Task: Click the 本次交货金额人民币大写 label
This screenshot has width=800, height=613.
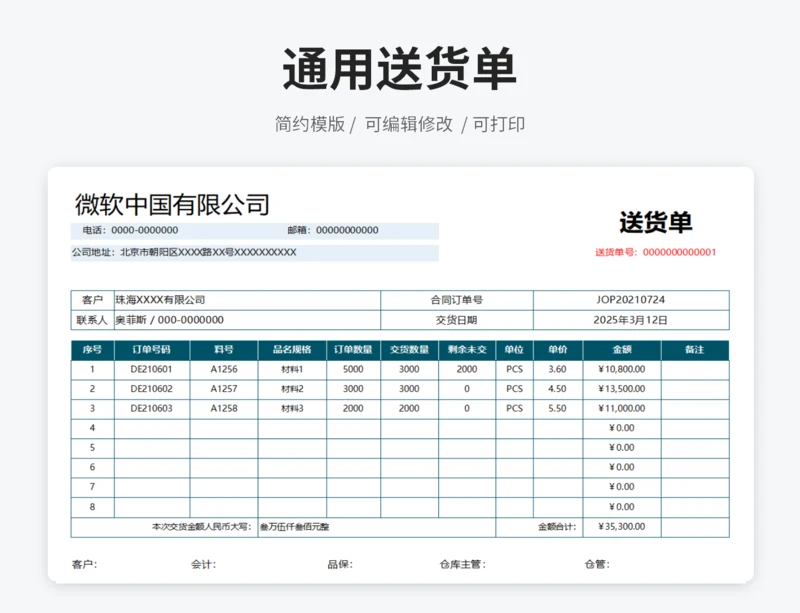Action: pyautogui.click(x=202, y=527)
